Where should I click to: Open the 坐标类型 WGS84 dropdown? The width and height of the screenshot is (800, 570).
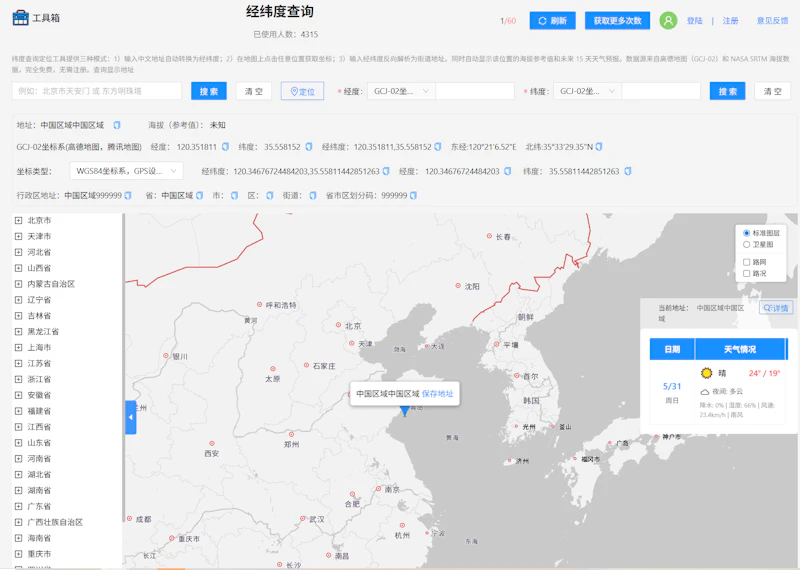pos(127,171)
